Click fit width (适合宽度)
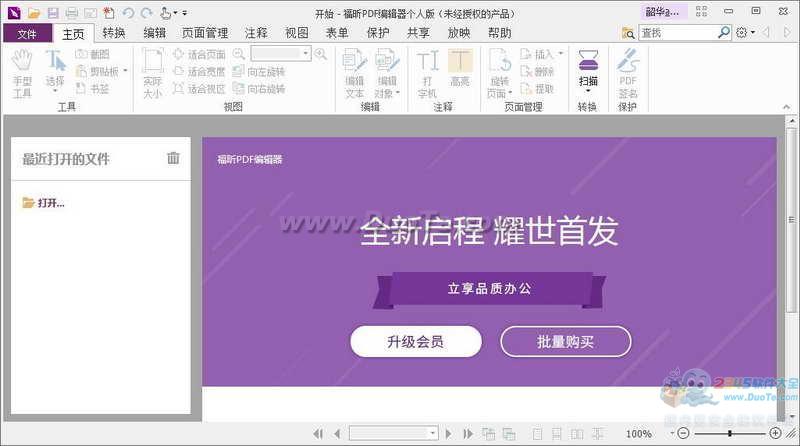800x446 pixels. [x=199, y=71]
